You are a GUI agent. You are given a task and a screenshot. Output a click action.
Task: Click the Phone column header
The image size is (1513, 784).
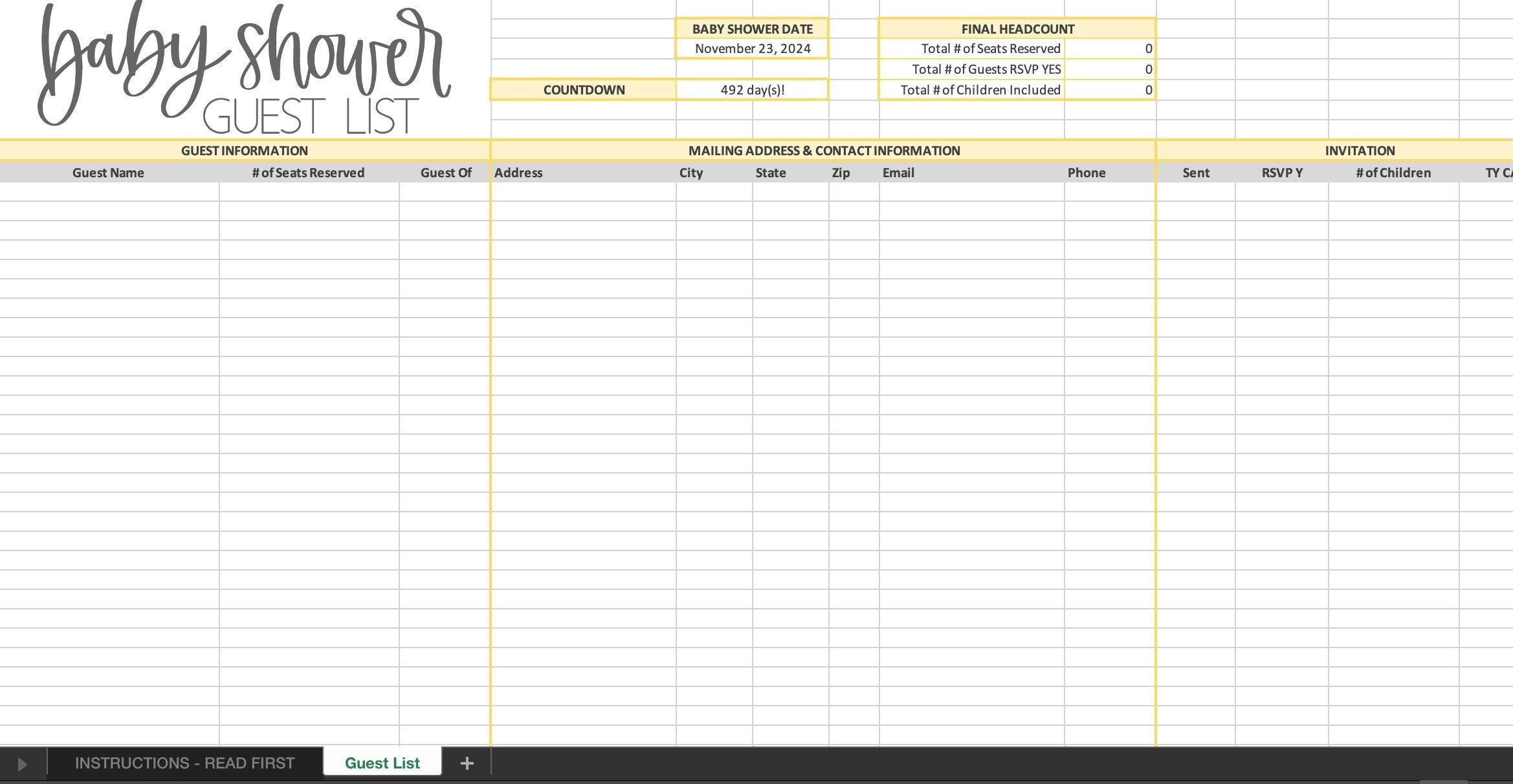click(x=1086, y=173)
